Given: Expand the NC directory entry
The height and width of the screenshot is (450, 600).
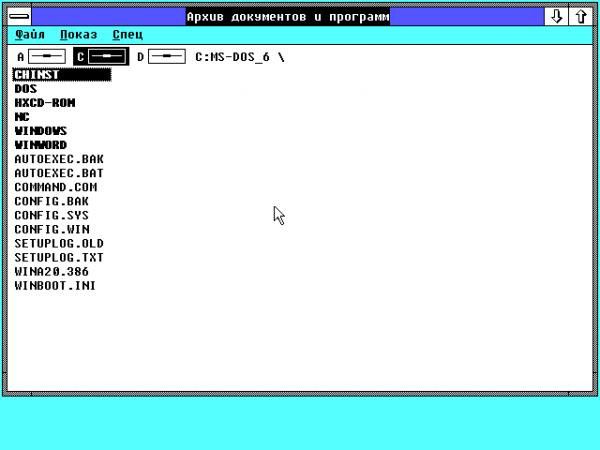Looking at the screenshot, I should (x=22, y=116).
